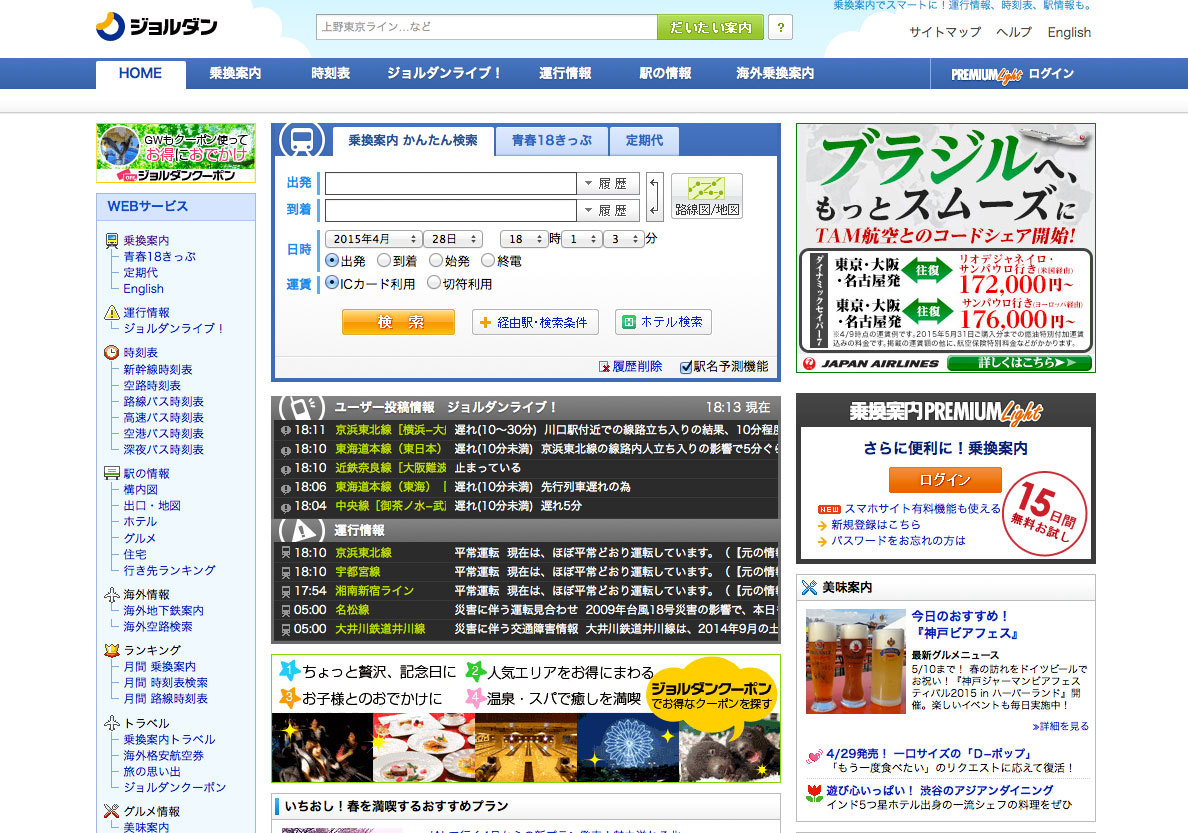Viewport: 1188px width, 833px height.
Task: Click the airplane icon beside 海外情報
Action: coord(111,594)
